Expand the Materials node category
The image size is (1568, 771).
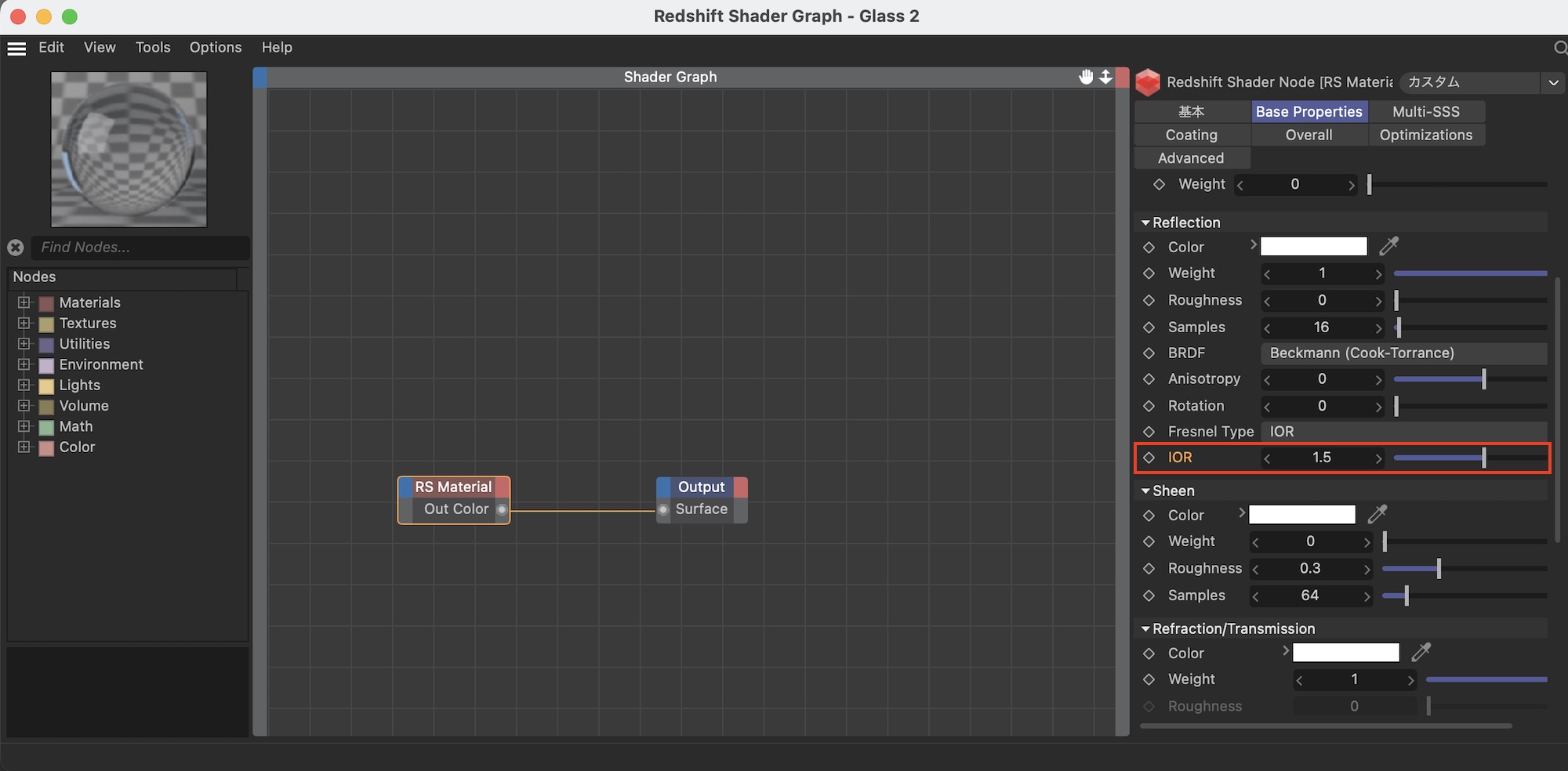pyautogui.click(x=24, y=302)
